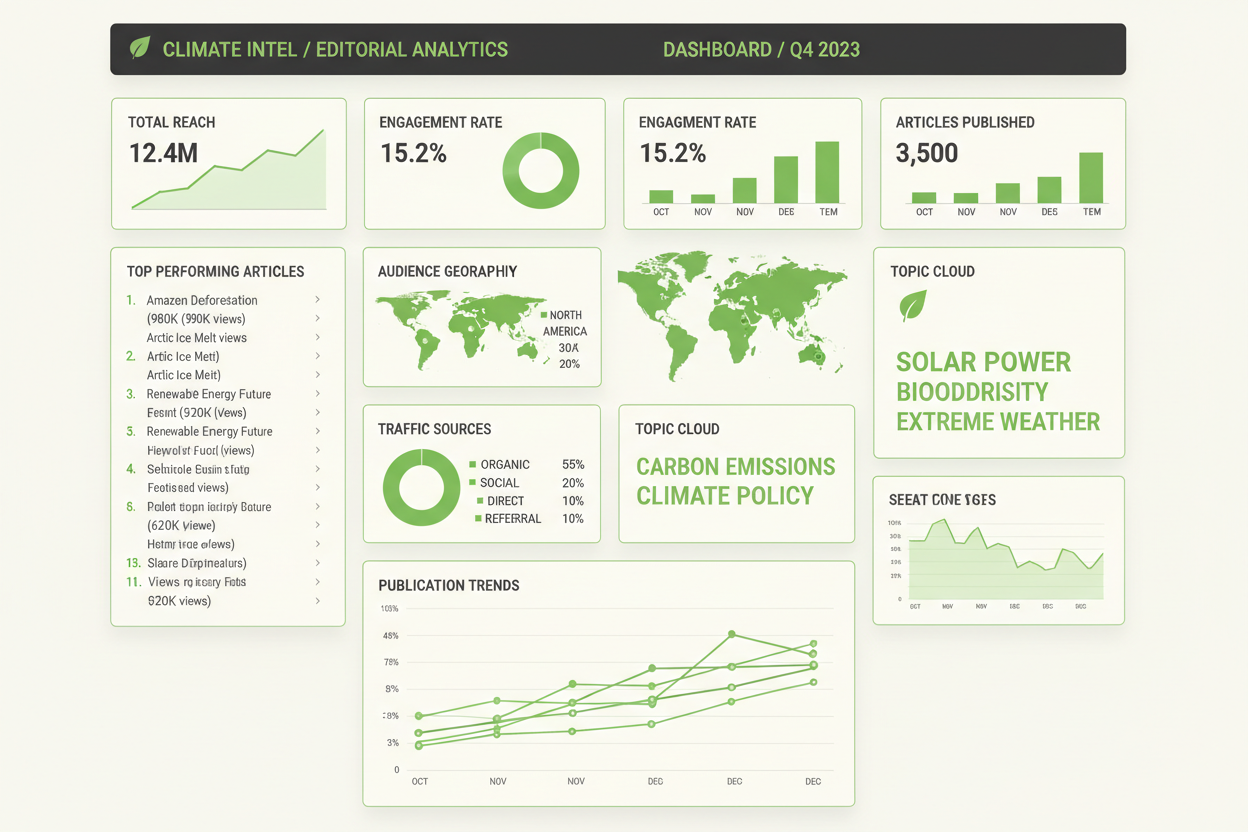Open the Amazen Deforestation article
1248x832 pixels.
pyautogui.click(x=202, y=300)
